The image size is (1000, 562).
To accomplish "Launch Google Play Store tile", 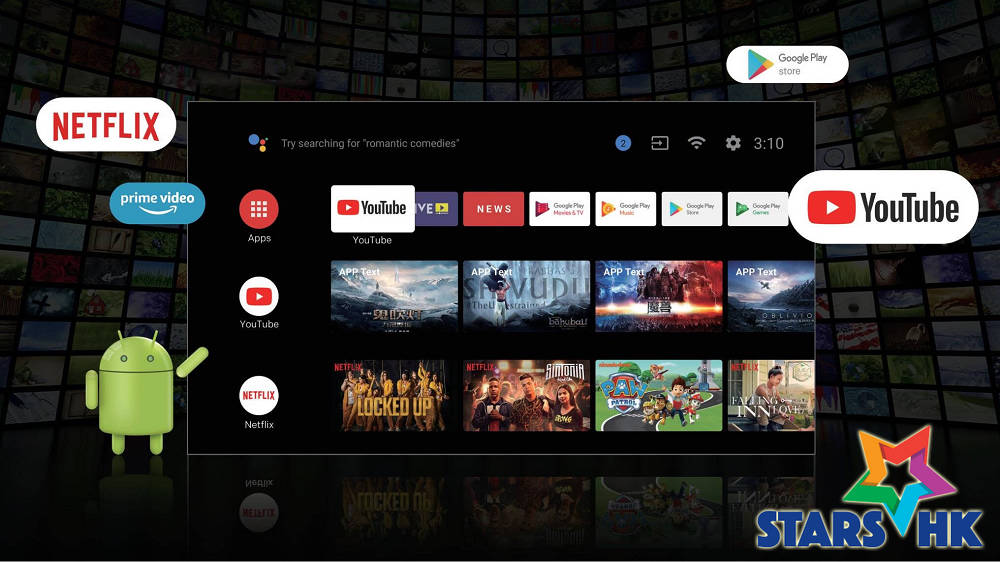I will (x=692, y=209).
